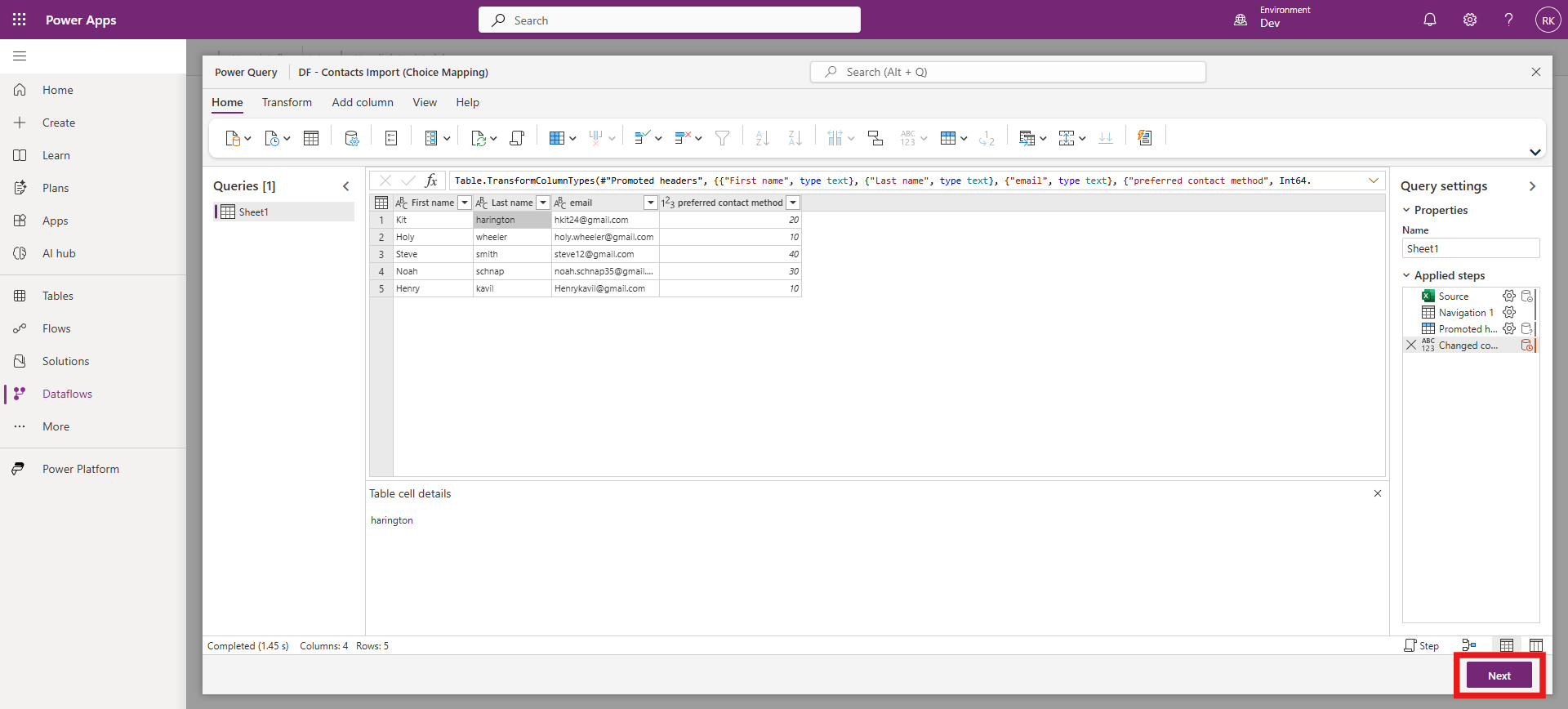Delete the Changed column type step
The image size is (1568, 709).
1411,346
